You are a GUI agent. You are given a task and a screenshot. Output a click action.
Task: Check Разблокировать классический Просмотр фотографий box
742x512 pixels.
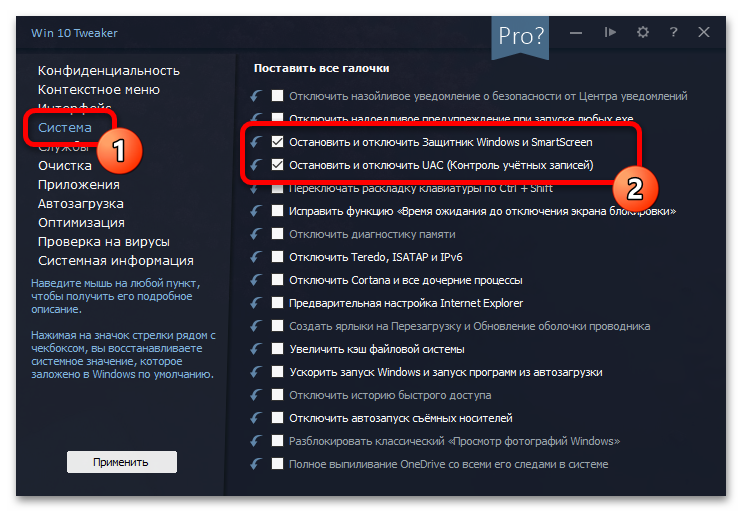click(277, 441)
